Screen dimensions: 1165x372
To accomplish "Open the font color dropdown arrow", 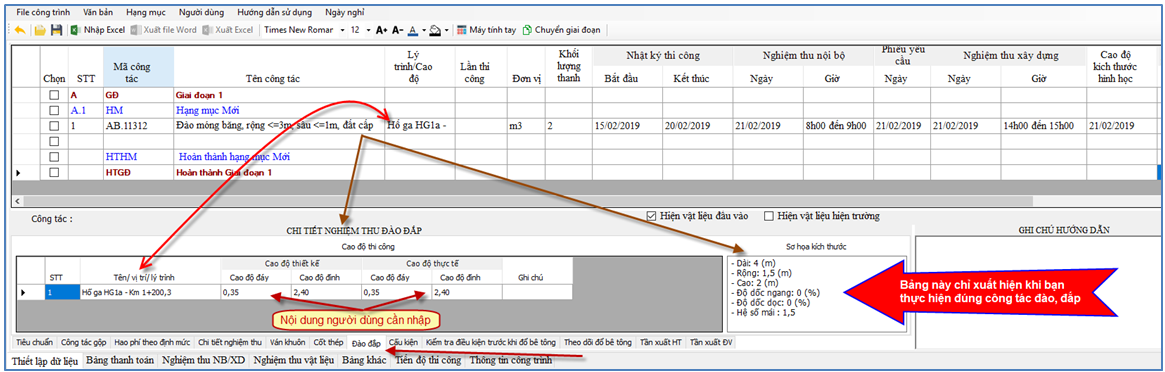I will click(x=424, y=30).
